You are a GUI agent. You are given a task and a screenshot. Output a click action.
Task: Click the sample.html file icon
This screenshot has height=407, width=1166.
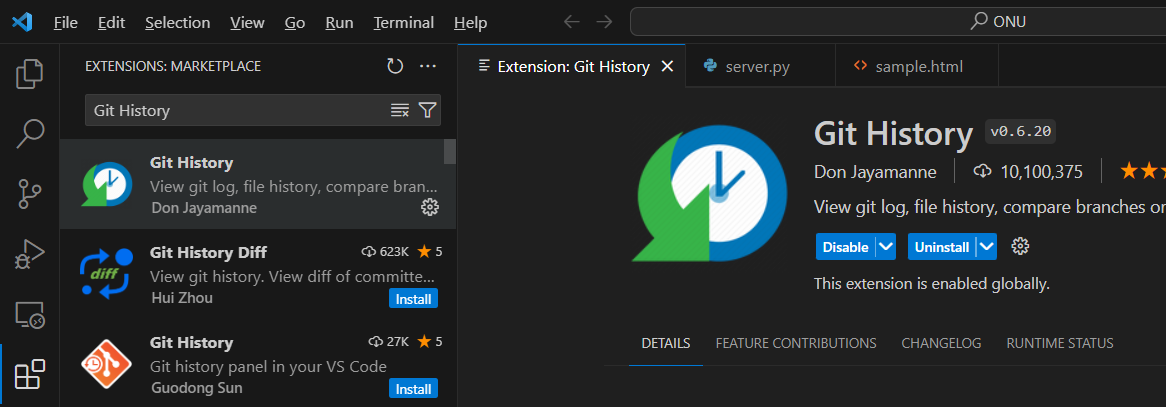click(860, 65)
